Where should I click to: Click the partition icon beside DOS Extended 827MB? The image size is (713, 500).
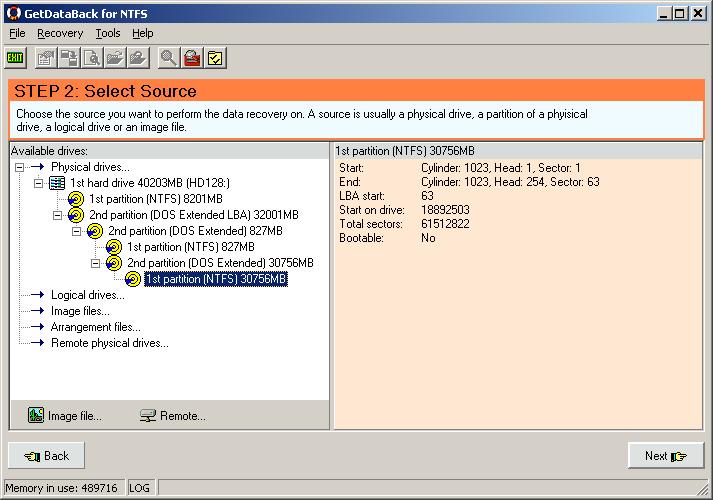(95, 231)
